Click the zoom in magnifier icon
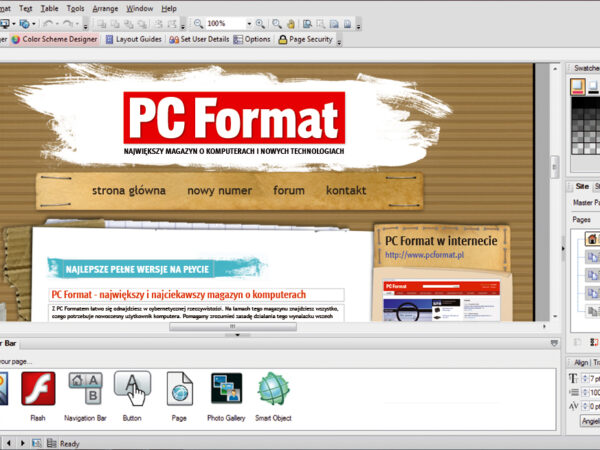This screenshot has height=450, width=600. click(x=261, y=23)
